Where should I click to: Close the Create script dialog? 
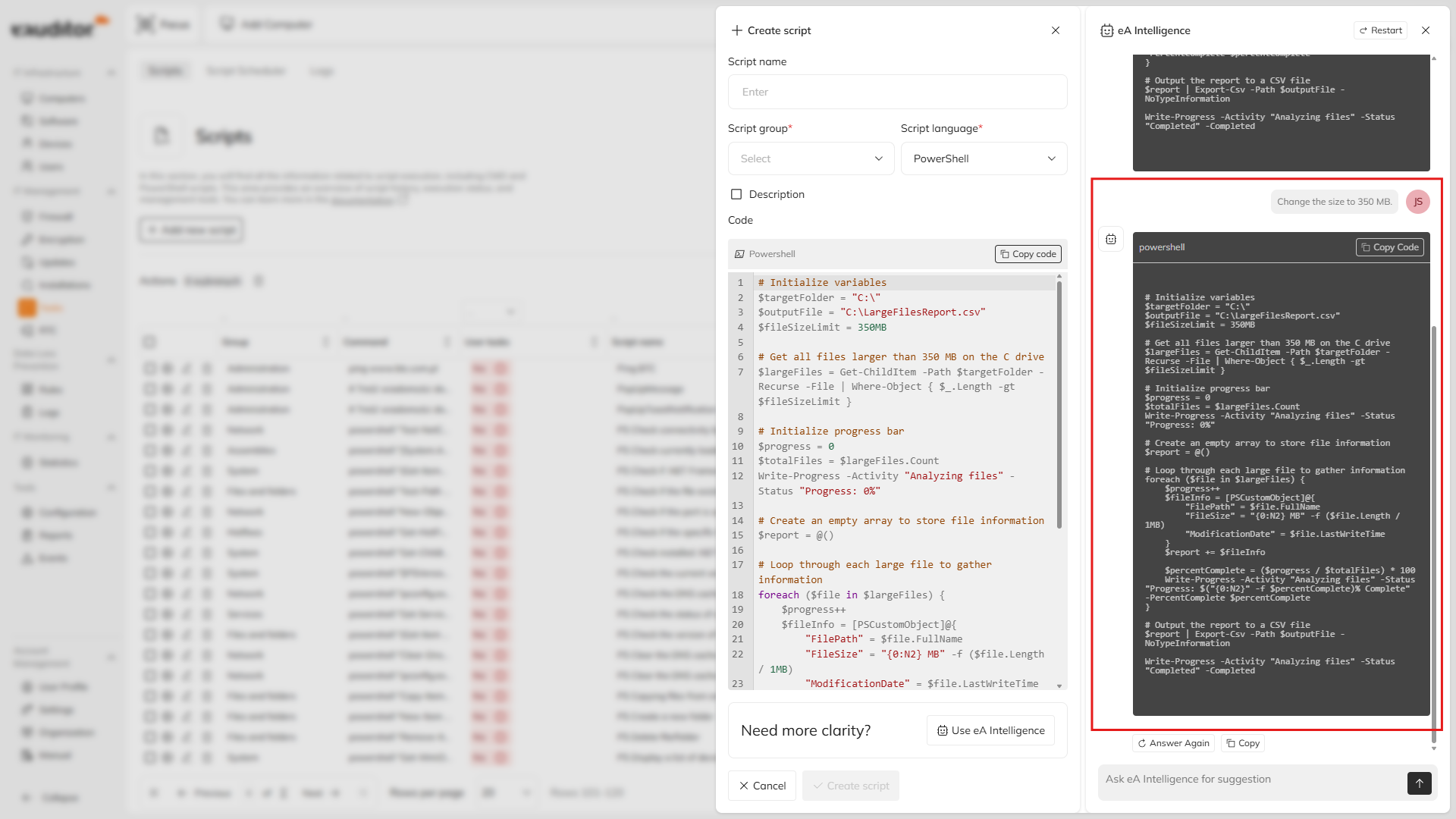[x=1056, y=30]
